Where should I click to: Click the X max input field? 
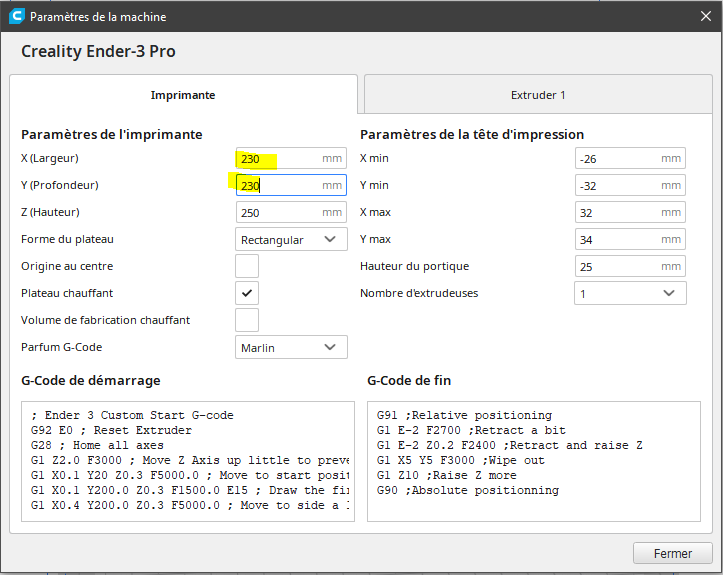click(x=630, y=213)
